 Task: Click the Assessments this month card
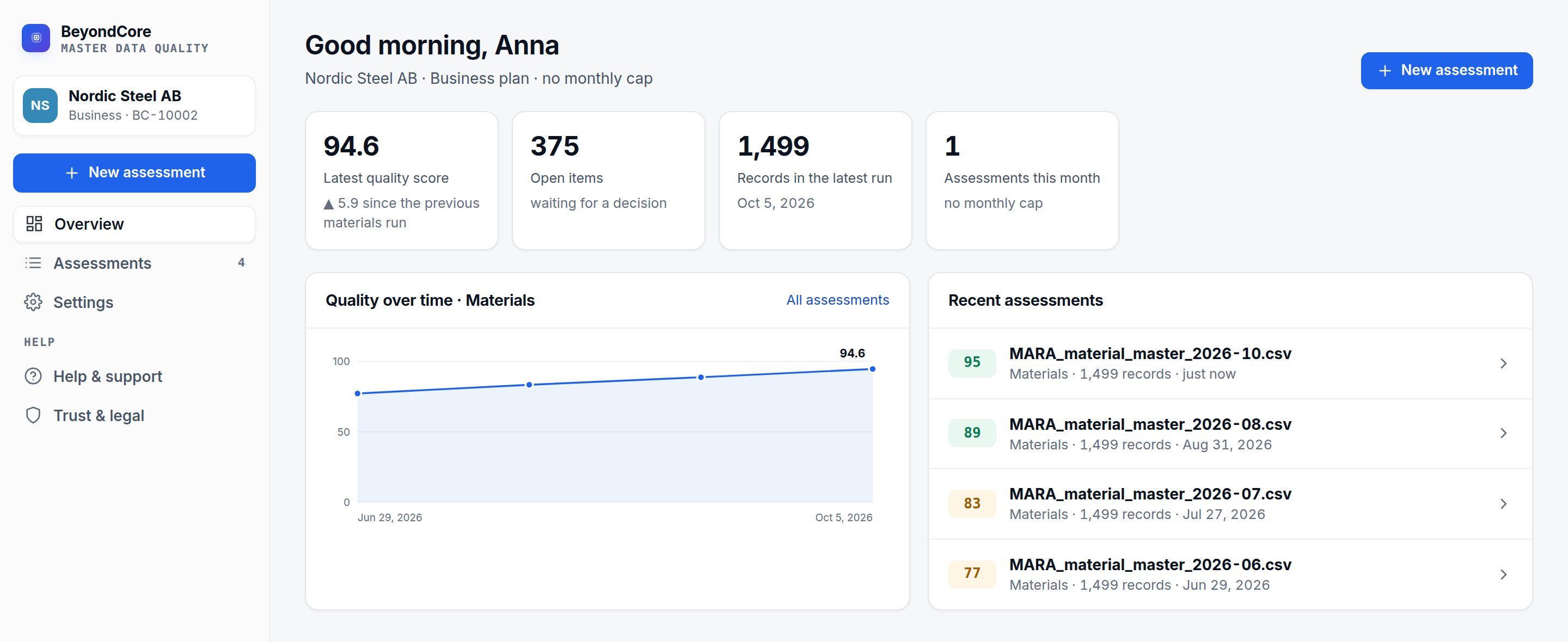click(1022, 180)
